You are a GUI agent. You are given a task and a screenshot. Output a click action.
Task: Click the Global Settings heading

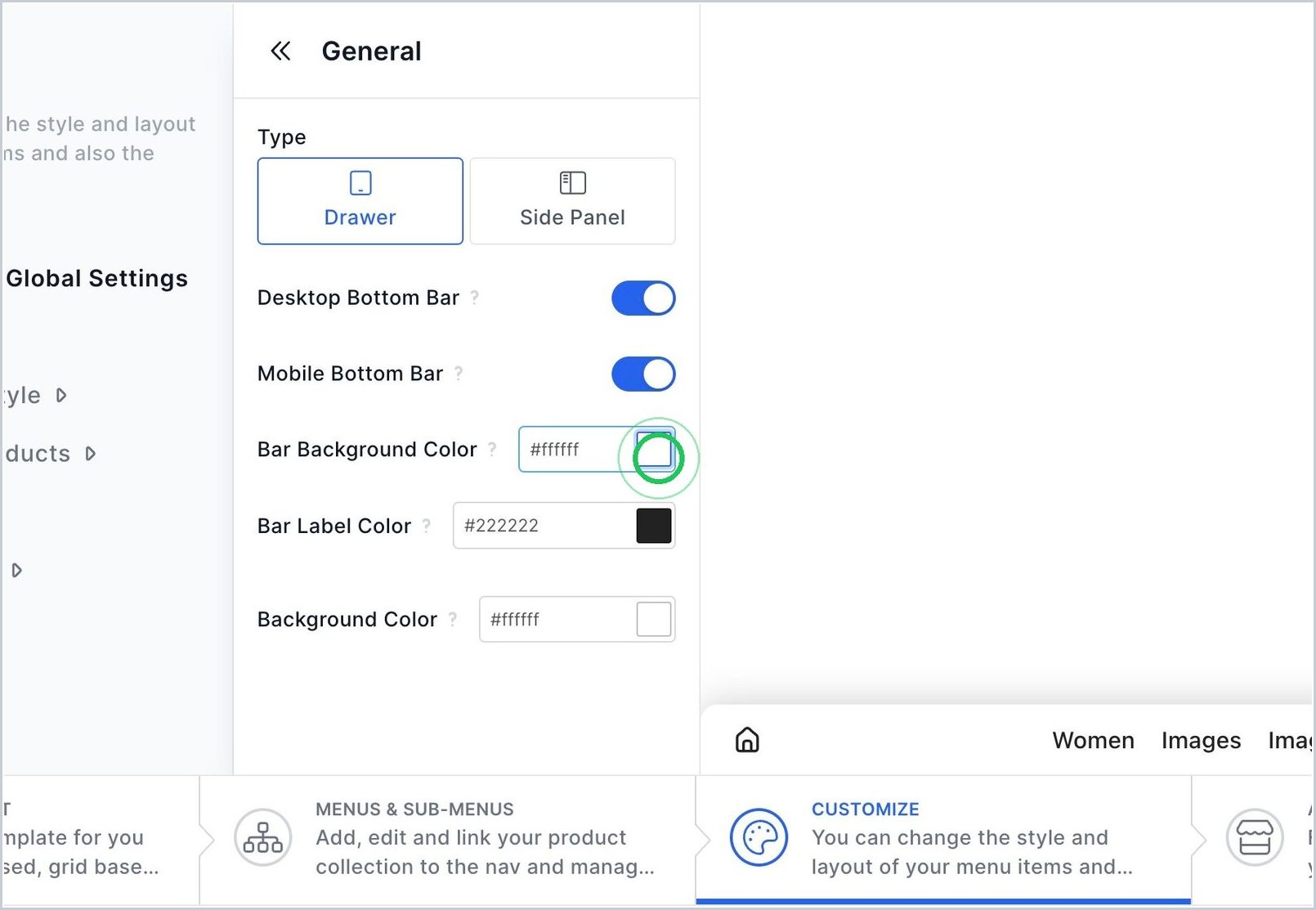point(97,279)
